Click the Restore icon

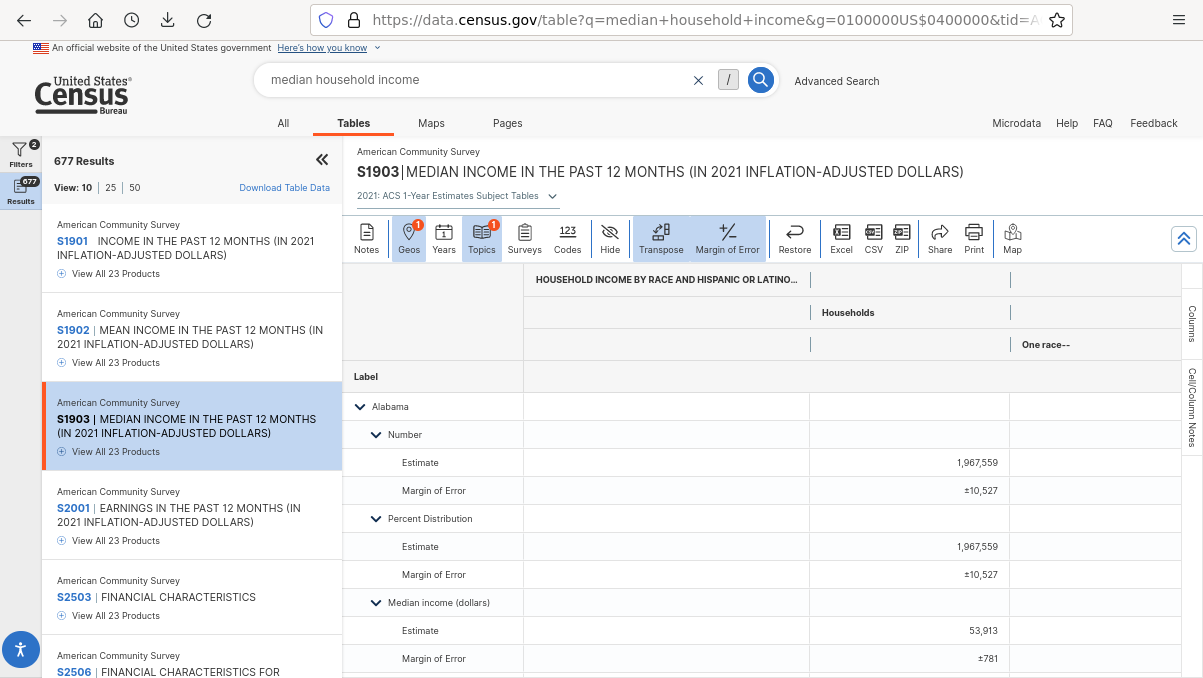pos(794,238)
